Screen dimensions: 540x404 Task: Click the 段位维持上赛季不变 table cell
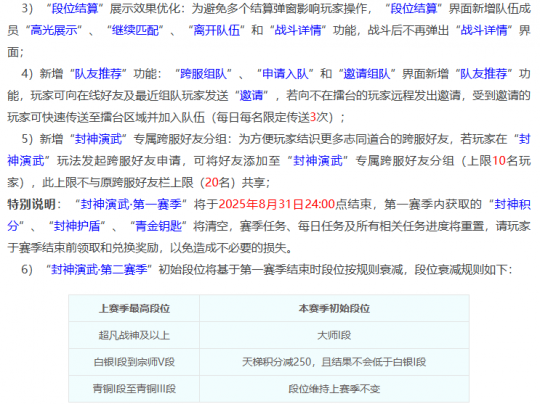click(334, 389)
